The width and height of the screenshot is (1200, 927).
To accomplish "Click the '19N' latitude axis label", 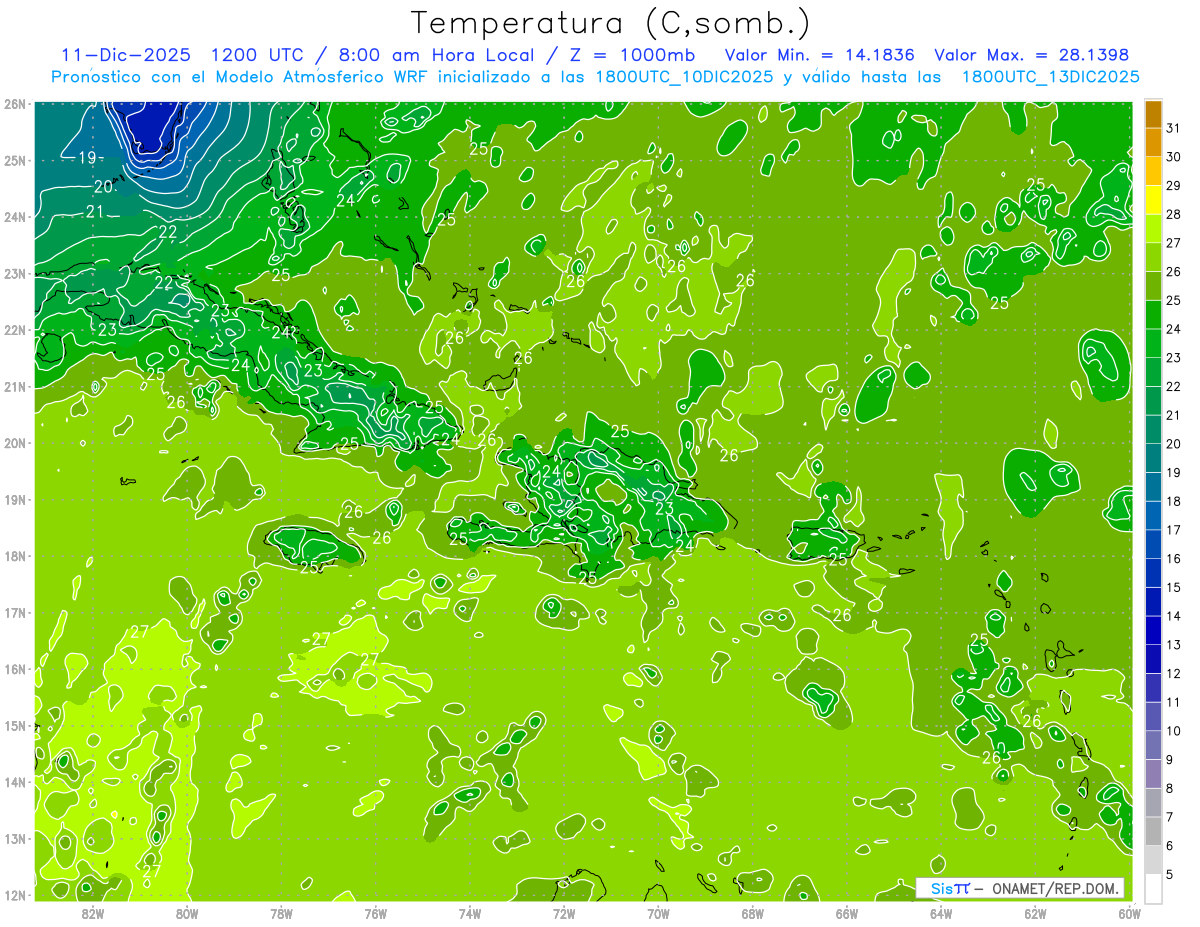I will point(15,499).
